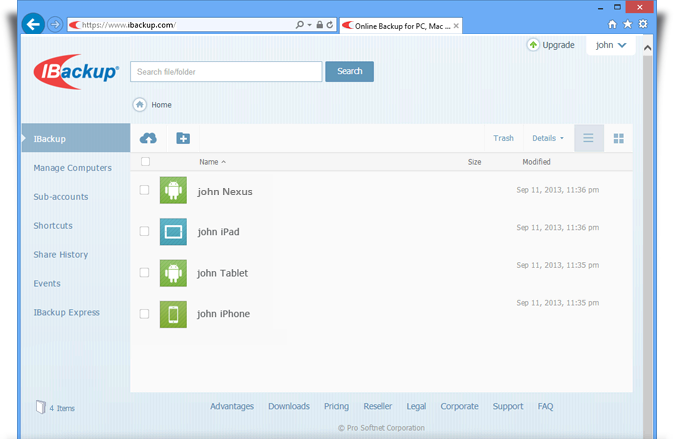The height and width of the screenshot is (439, 674).
Task: Check the john Tablet checkbox
Action: coord(144,273)
